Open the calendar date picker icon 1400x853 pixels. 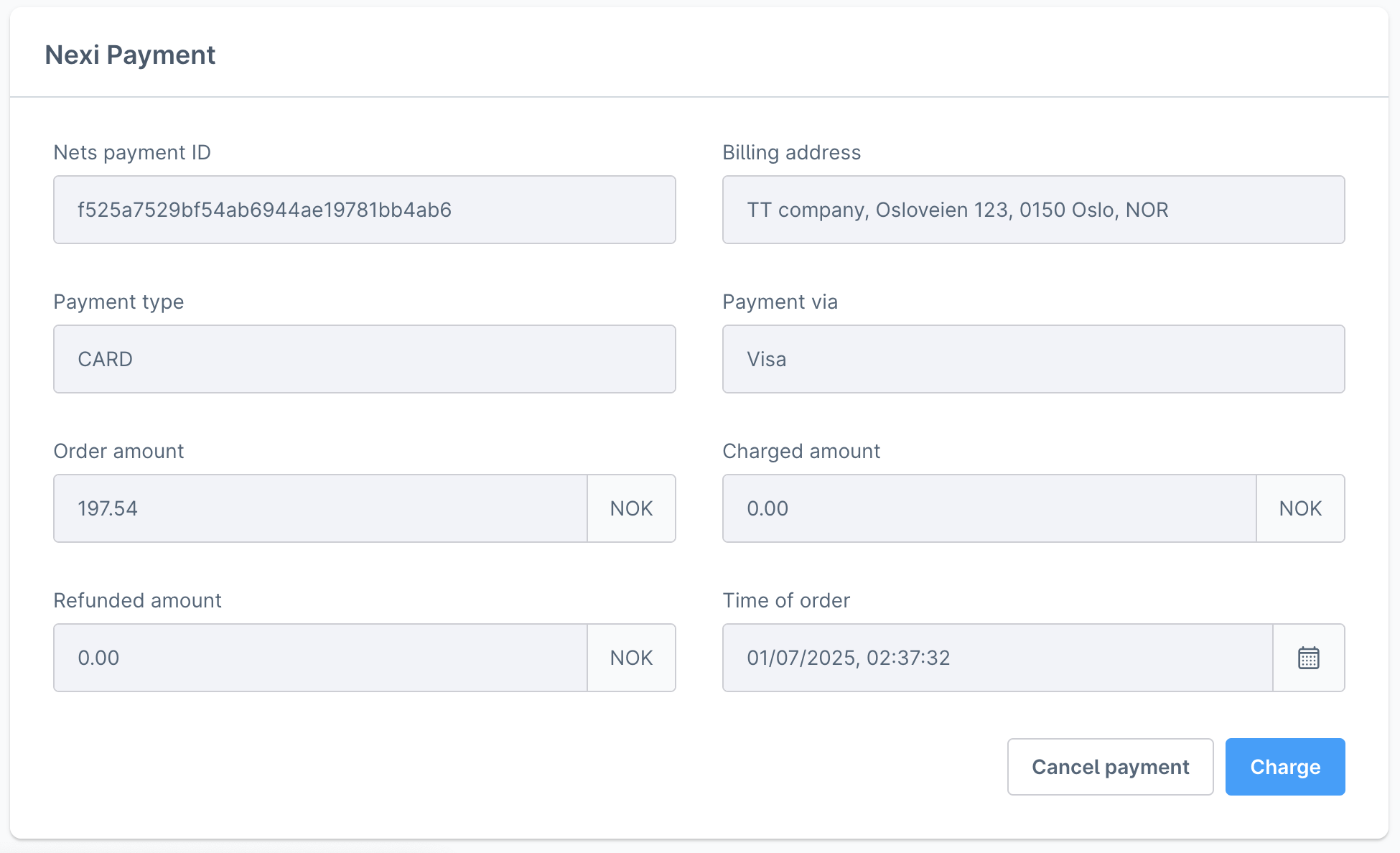pyautogui.click(x=1308, y=658)
